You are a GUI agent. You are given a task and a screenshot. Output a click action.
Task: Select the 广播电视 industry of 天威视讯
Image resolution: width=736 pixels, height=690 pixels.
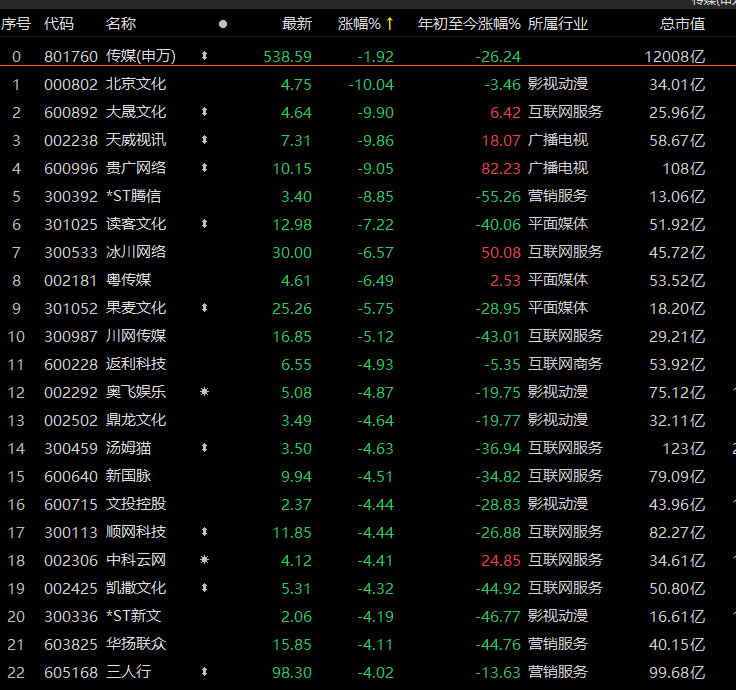coord(558,141)
